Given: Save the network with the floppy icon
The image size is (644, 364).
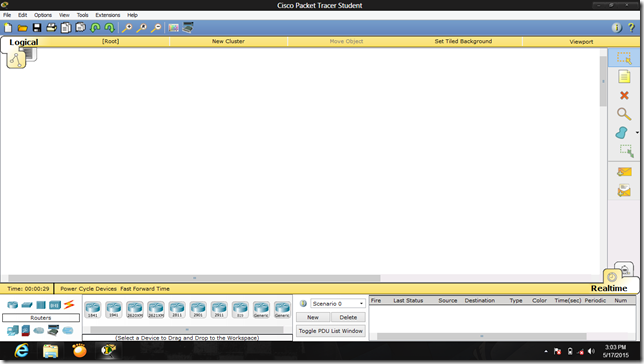Looking at the screenshot, I should click(37, 28).
